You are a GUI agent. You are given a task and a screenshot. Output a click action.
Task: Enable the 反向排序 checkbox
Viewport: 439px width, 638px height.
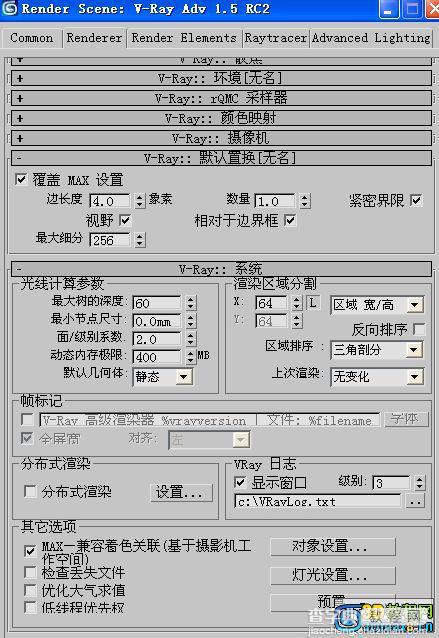(x=419, y=329)
